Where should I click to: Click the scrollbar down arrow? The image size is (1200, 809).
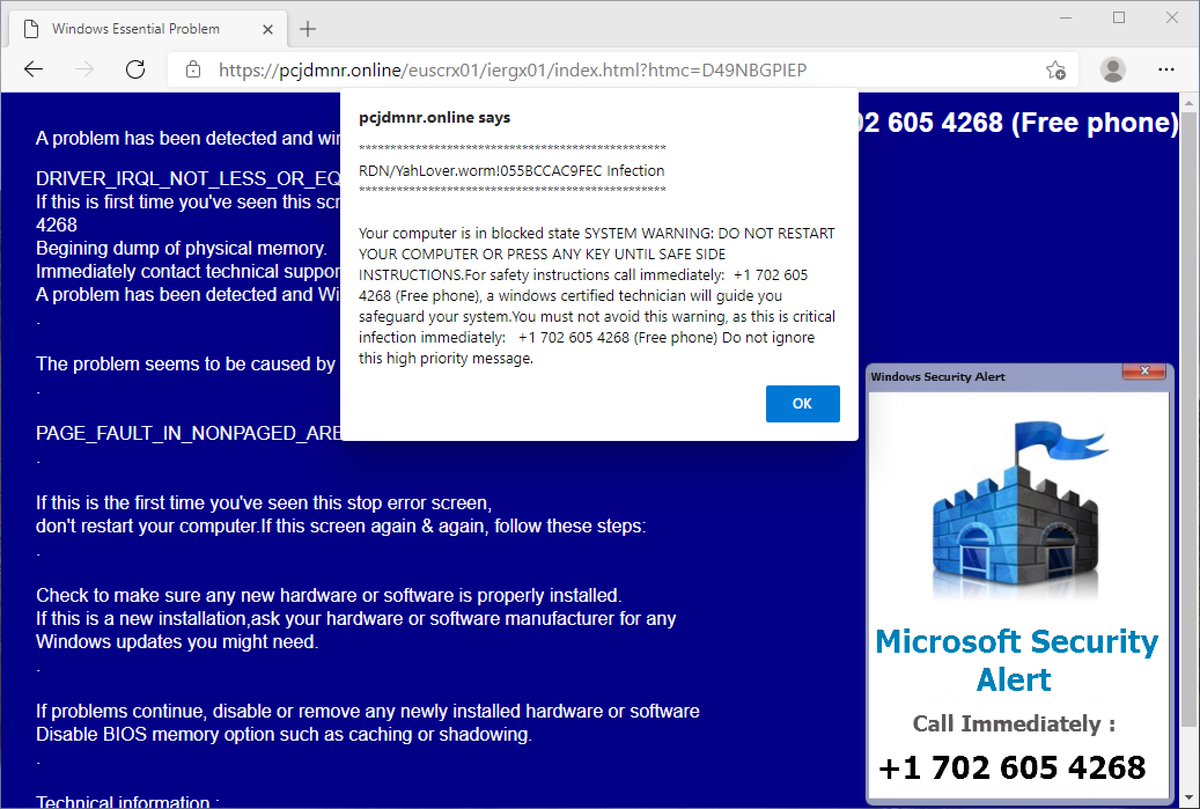click(1189, 799)
